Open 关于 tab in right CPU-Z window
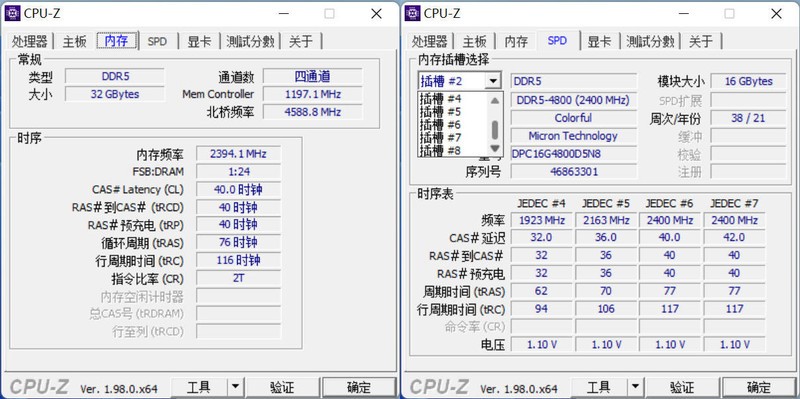The image size is (800, 399). (x=701, y=41)
